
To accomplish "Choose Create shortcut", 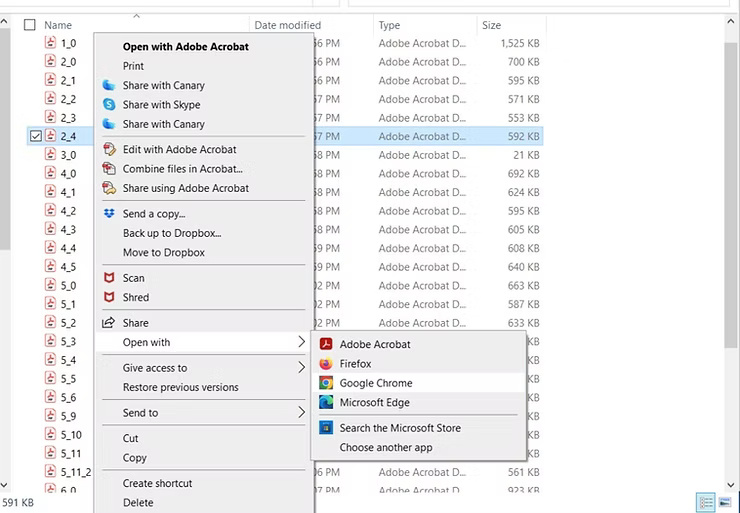I will 157,483.
